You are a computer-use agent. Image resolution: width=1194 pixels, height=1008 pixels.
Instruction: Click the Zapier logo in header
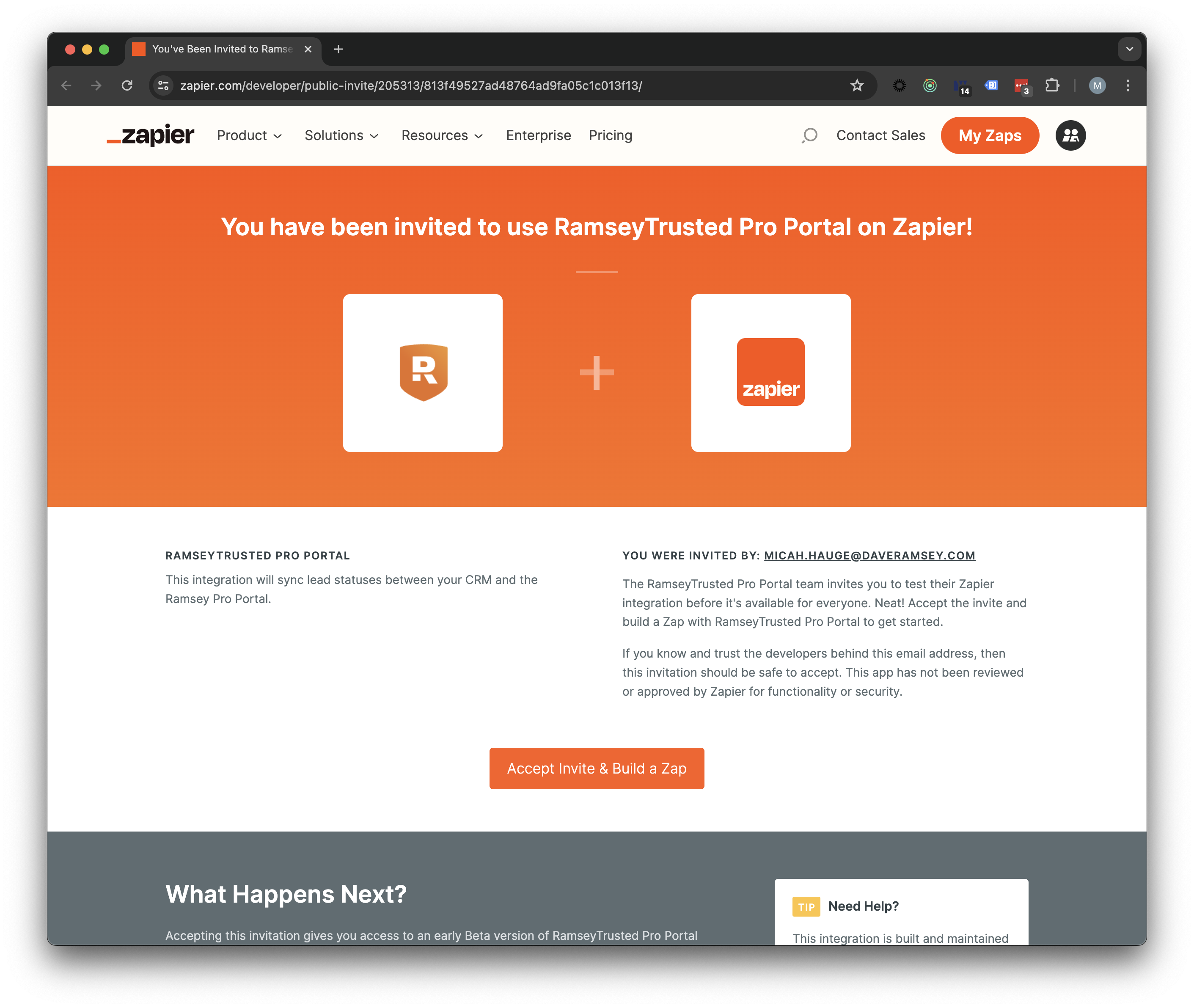150,135
